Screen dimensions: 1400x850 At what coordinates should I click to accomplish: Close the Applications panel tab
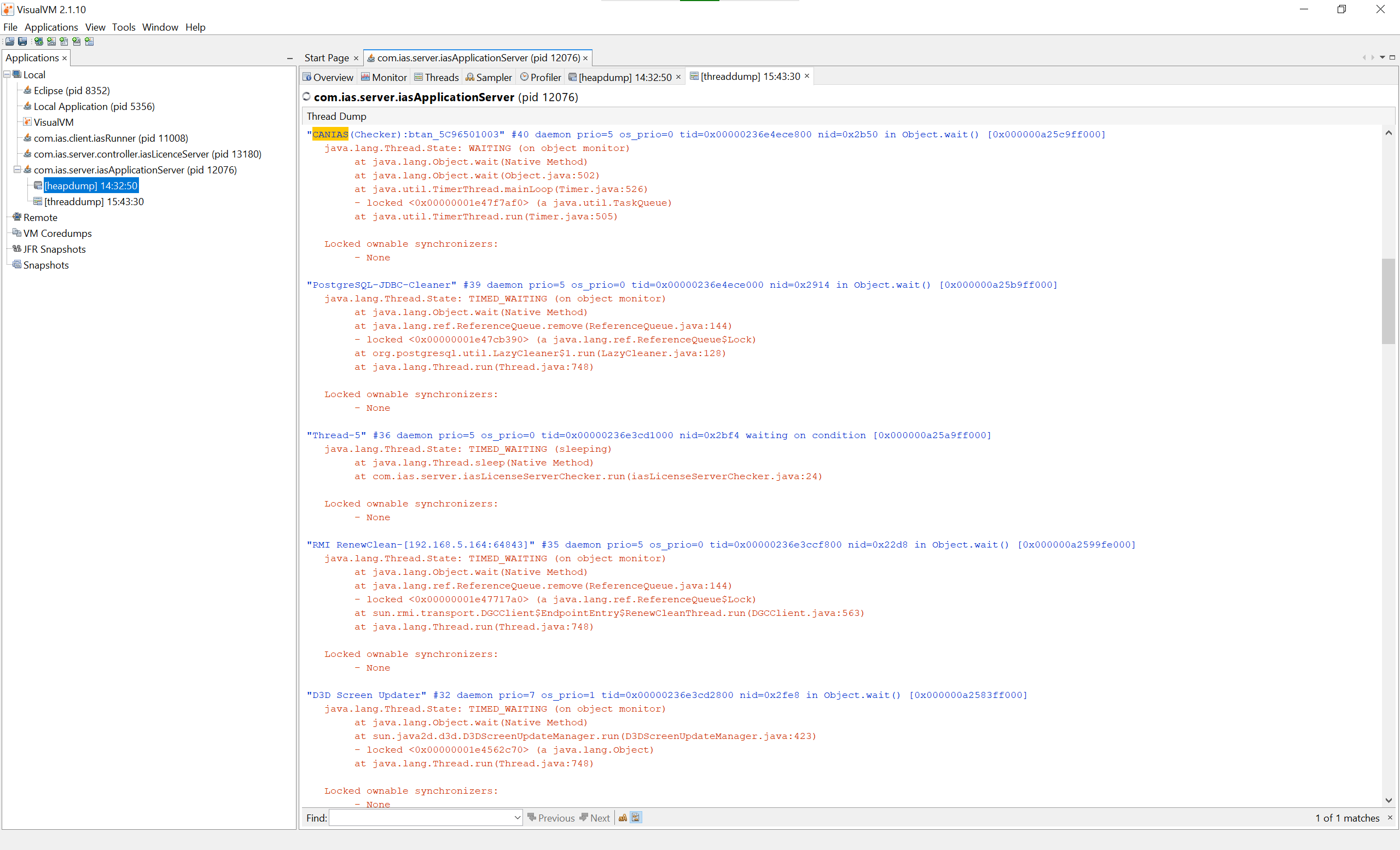pos(65,59)
